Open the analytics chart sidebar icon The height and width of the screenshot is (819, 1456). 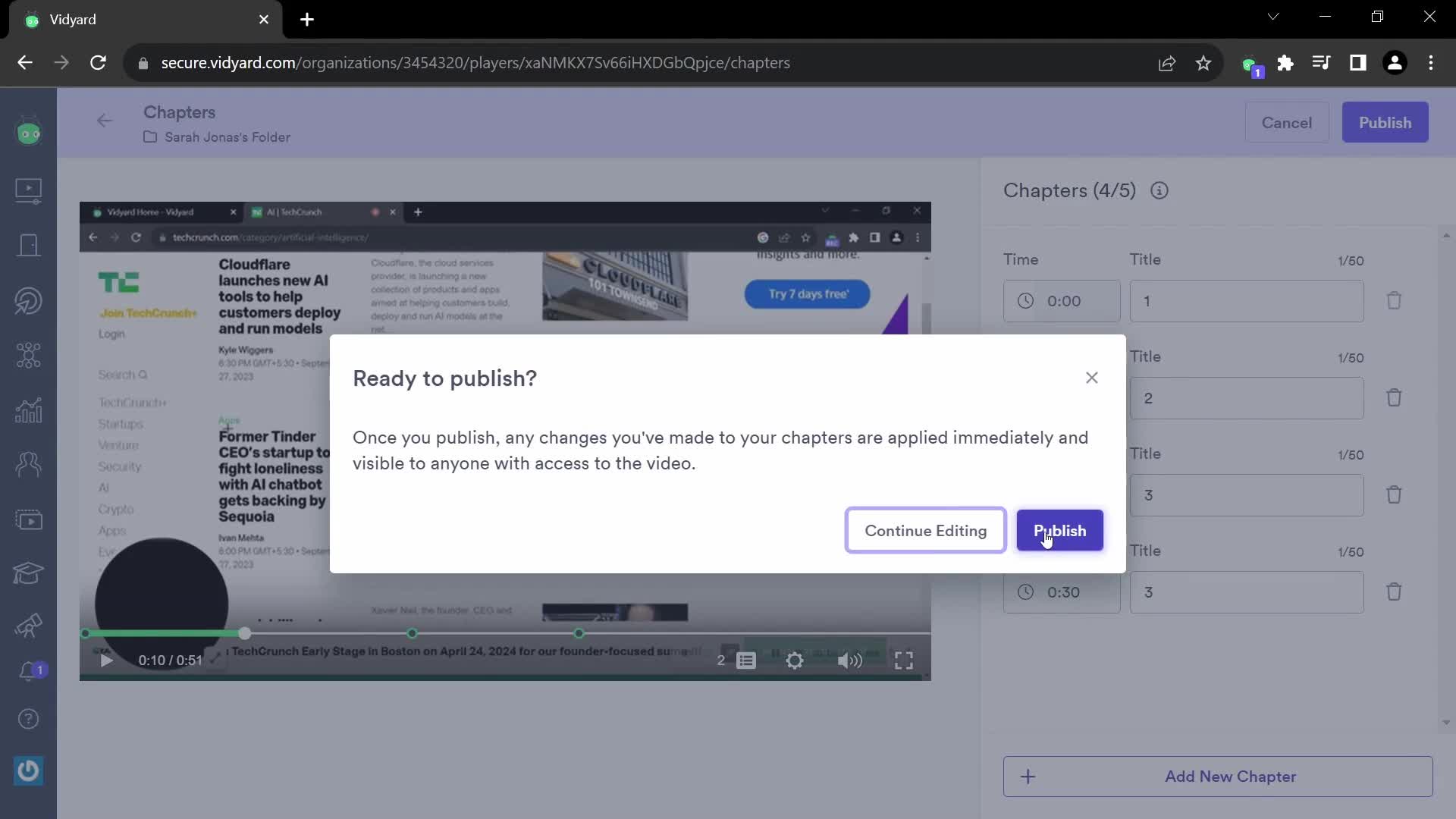tap(29, 410)
